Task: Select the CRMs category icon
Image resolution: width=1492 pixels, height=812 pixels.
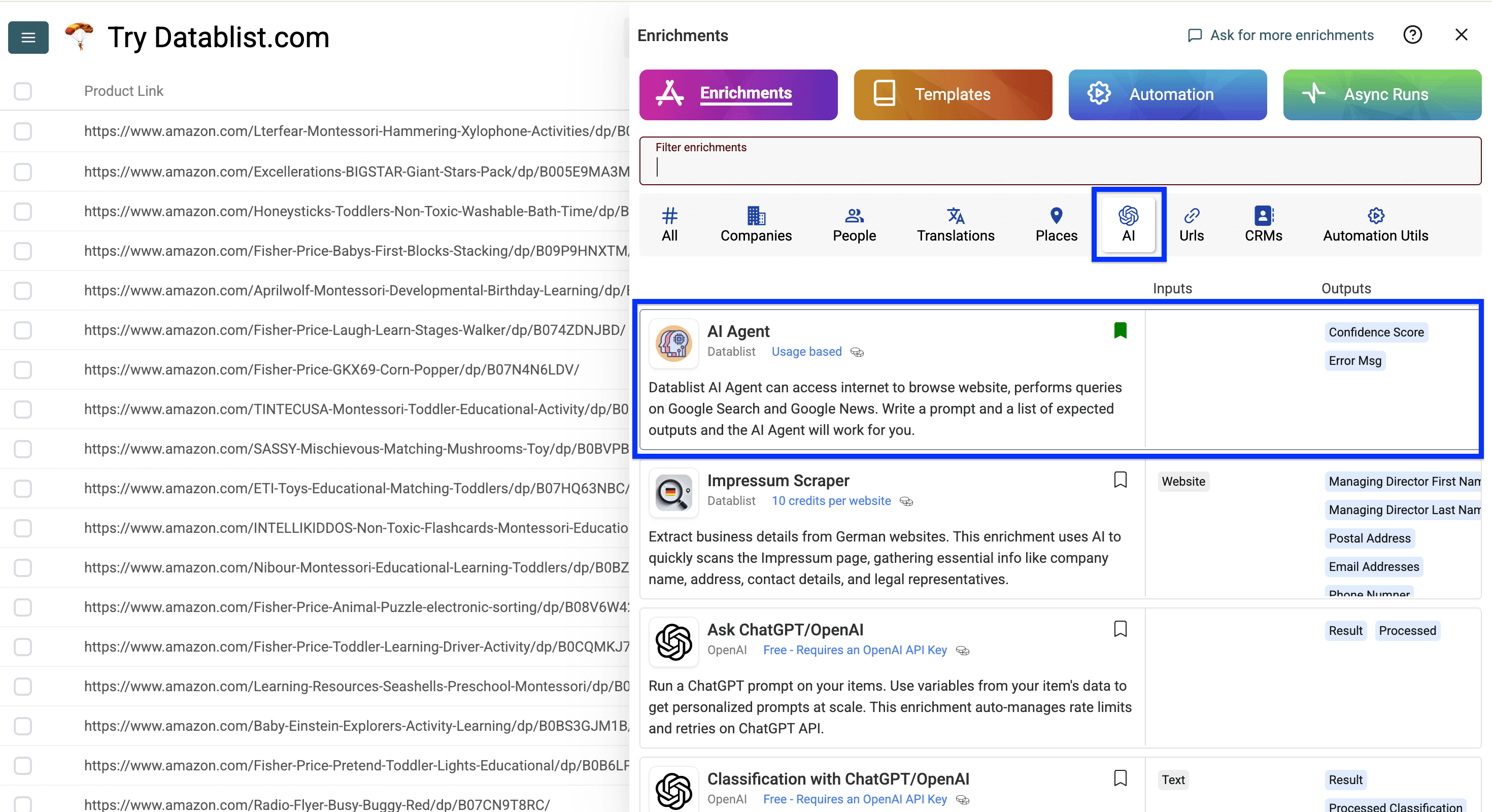Action: [x=1263, y=224]
